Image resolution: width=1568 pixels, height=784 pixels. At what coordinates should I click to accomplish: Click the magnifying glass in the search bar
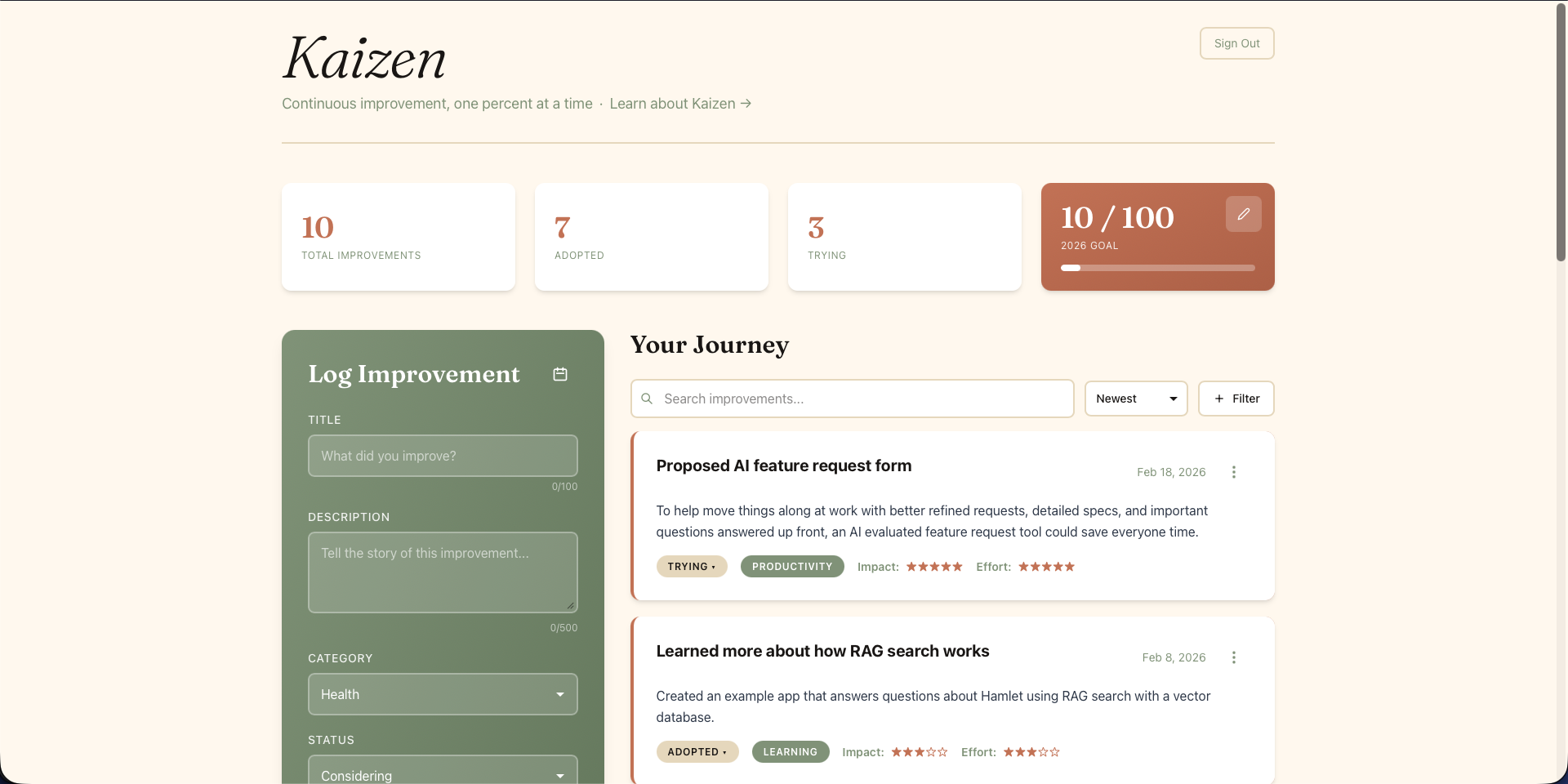point(647,399)
